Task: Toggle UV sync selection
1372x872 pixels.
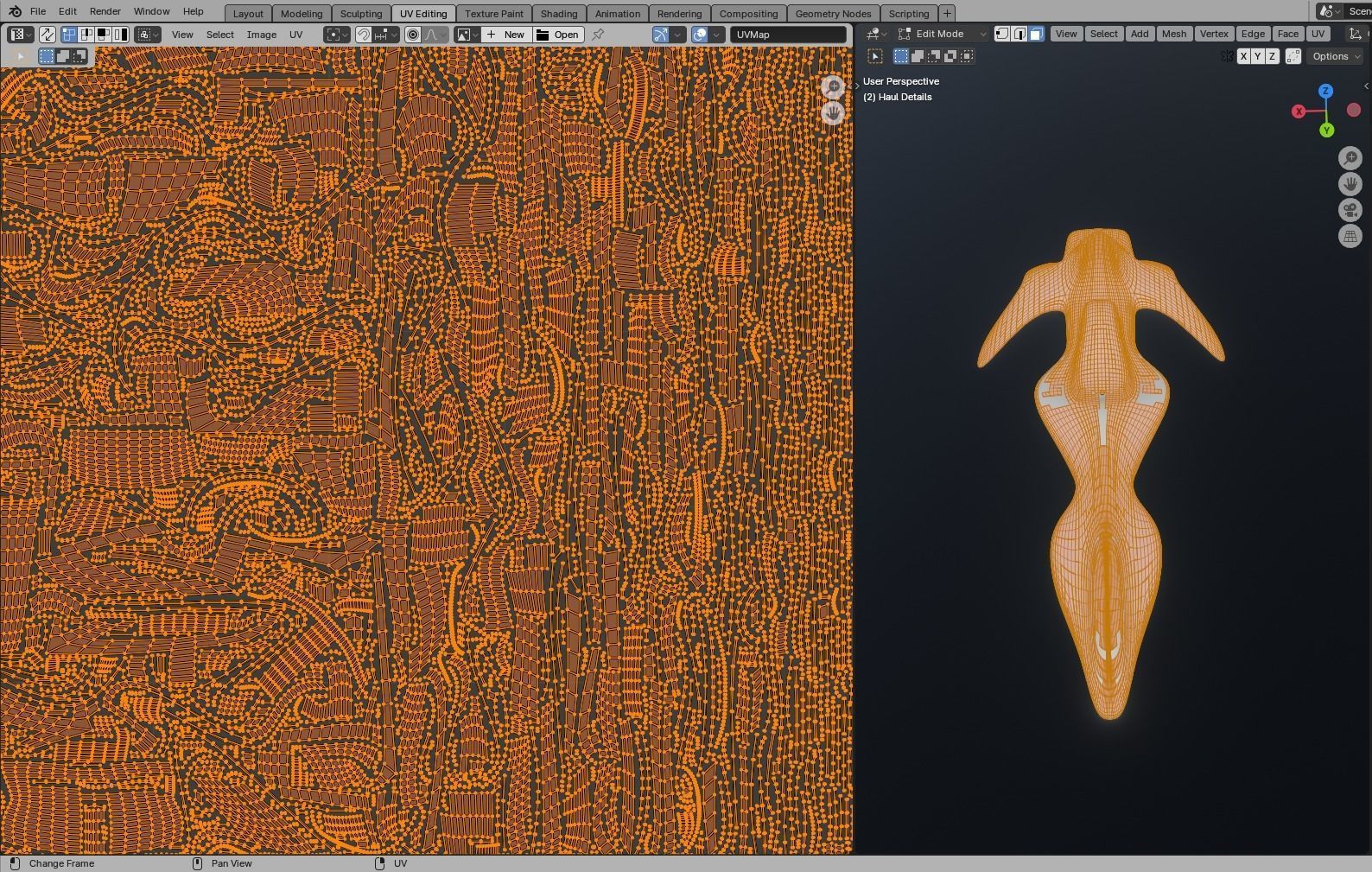Action: 48,35
